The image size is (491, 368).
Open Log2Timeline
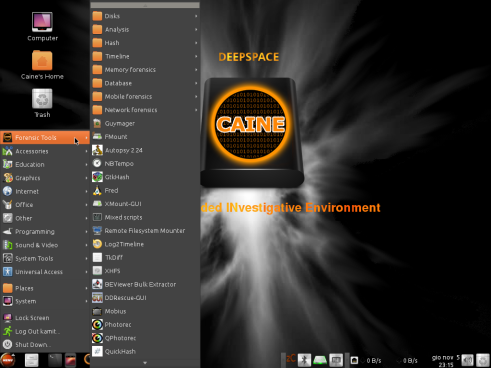145,244
